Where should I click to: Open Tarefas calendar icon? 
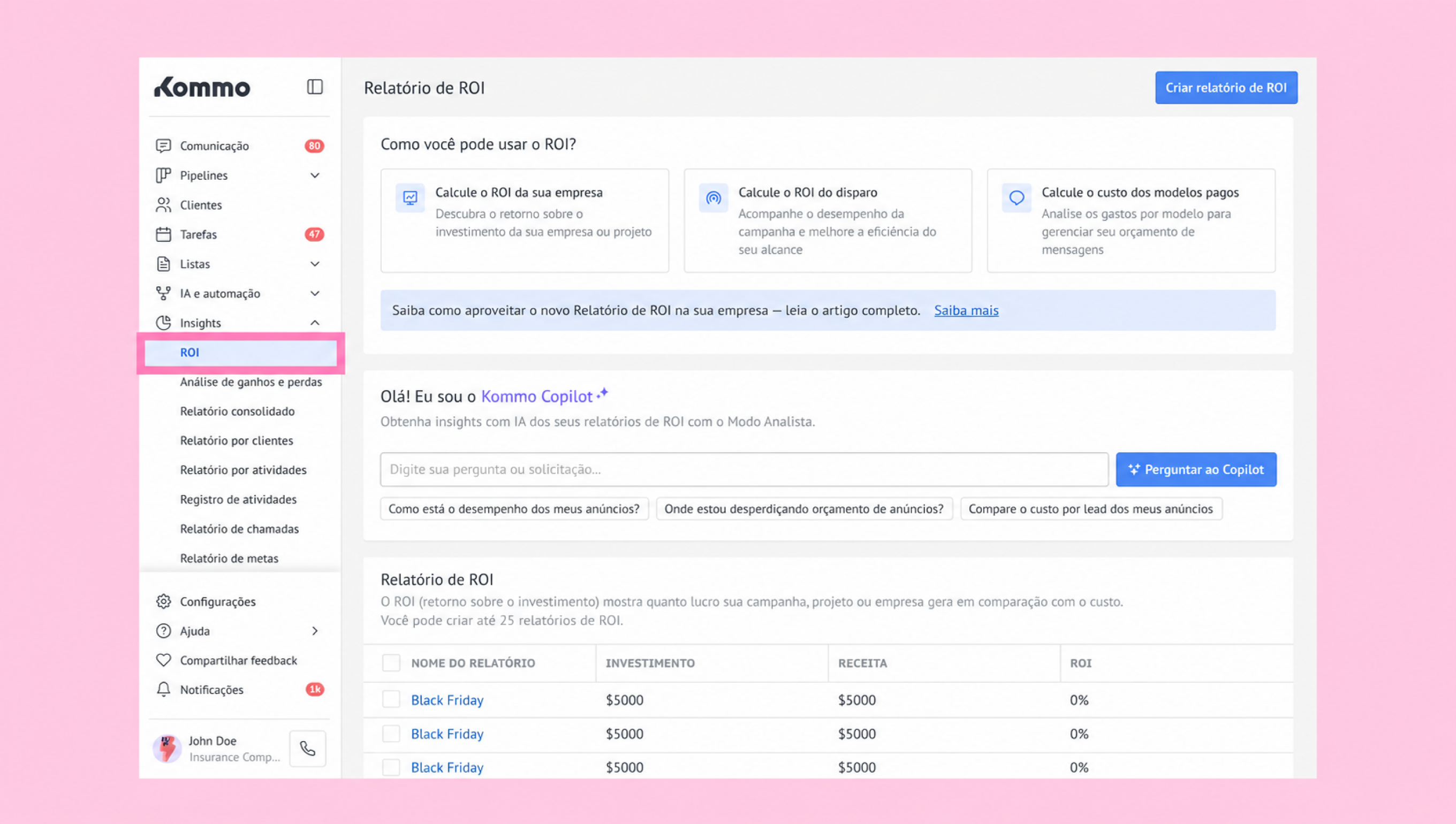pyautogui.click(x=163, y=234)
